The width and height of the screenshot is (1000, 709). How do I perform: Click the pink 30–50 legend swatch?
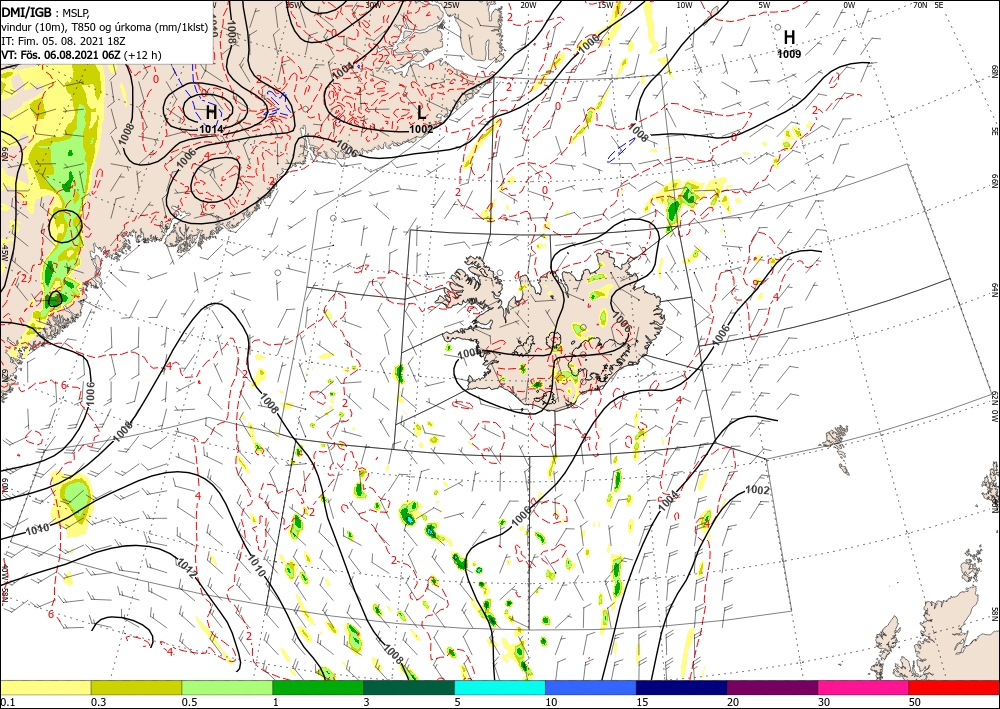(864, 687)
